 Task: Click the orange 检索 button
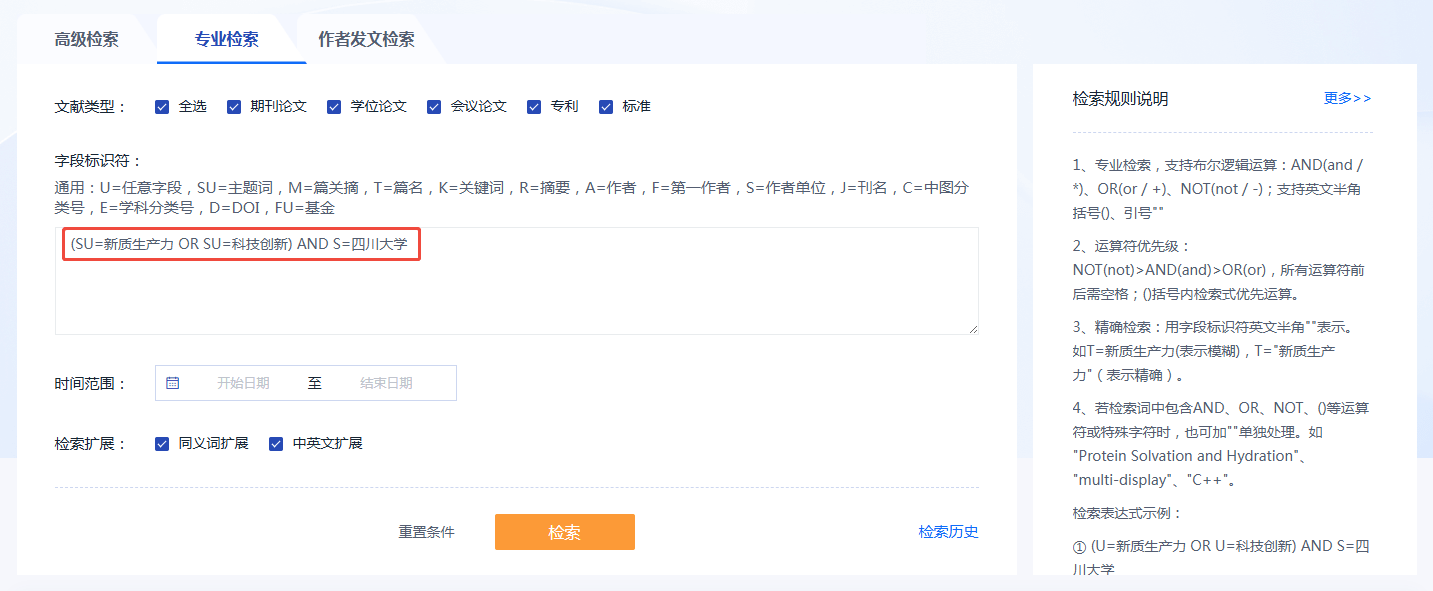pos(564,532)
